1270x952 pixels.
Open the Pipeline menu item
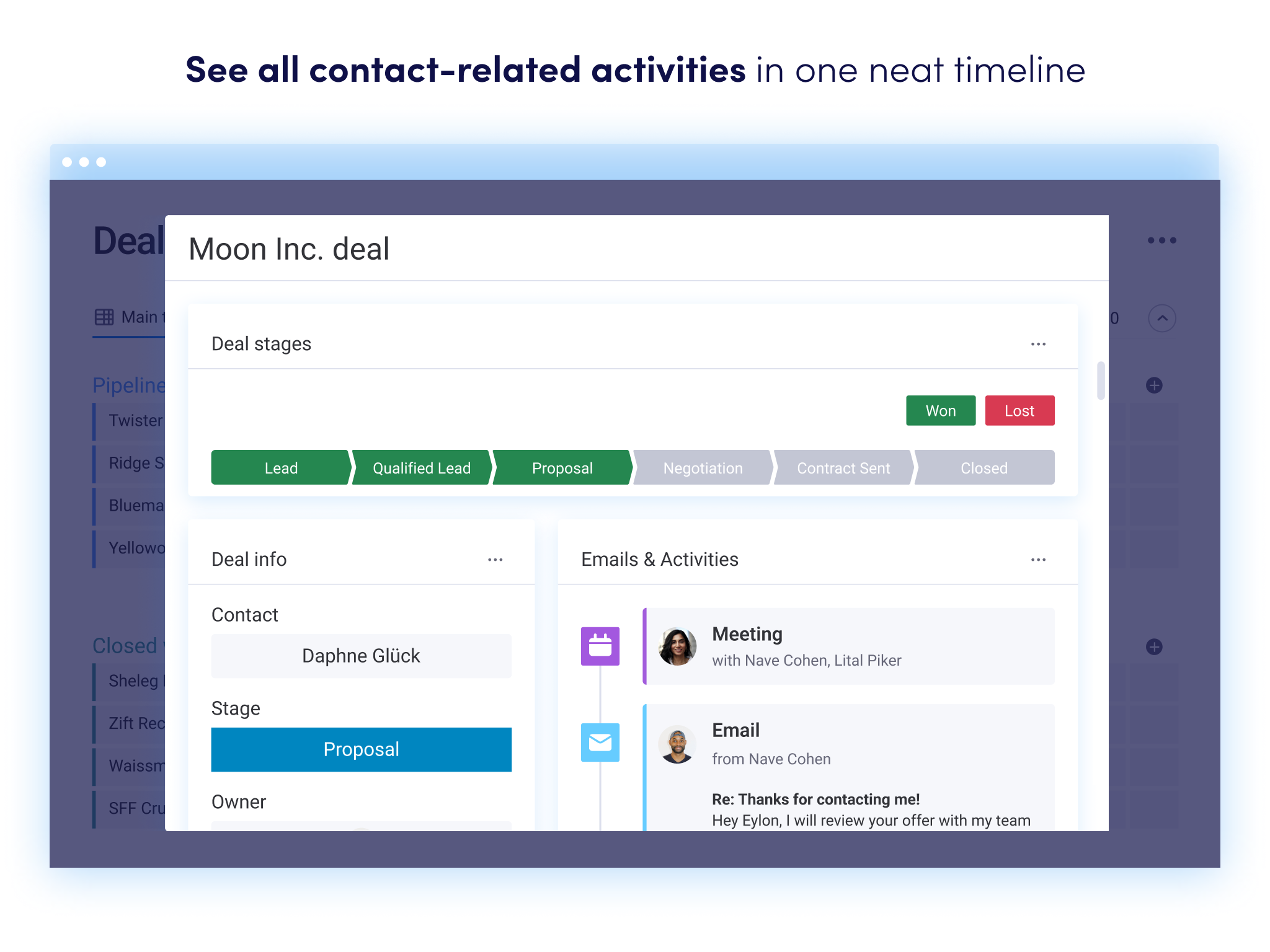119,384
